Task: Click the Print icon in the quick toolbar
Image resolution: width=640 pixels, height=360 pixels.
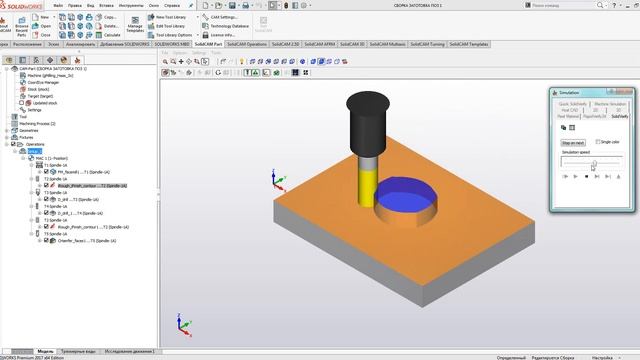Action: [x=246, y=6]
